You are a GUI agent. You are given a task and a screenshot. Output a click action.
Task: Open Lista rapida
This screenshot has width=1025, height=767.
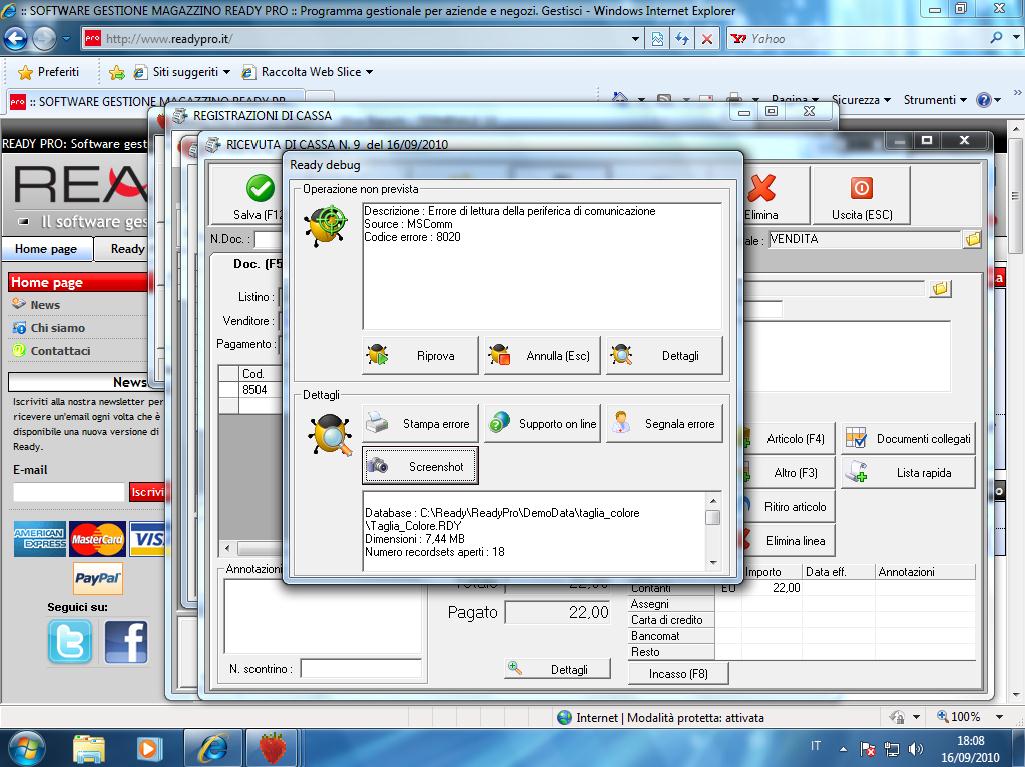tap(908, 473)
